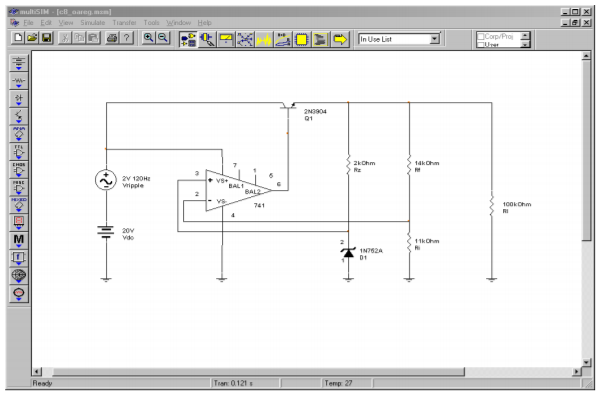Open the Diodes component bin icon

click(19, 99)
